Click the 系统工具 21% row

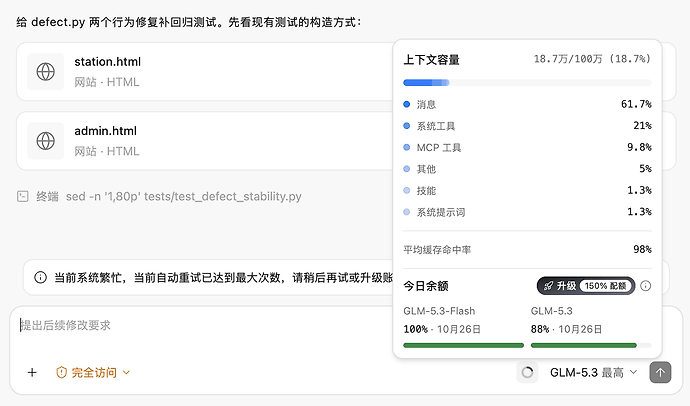tap(527, 126)
